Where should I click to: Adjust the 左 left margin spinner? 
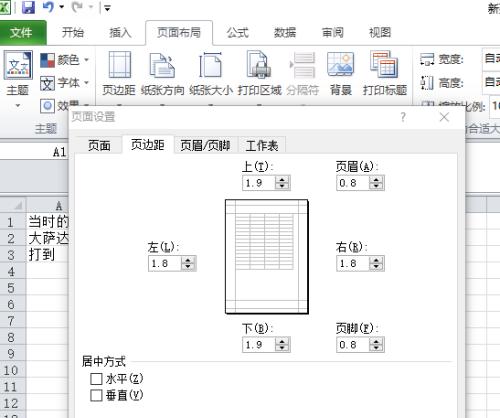coord(188,264)
